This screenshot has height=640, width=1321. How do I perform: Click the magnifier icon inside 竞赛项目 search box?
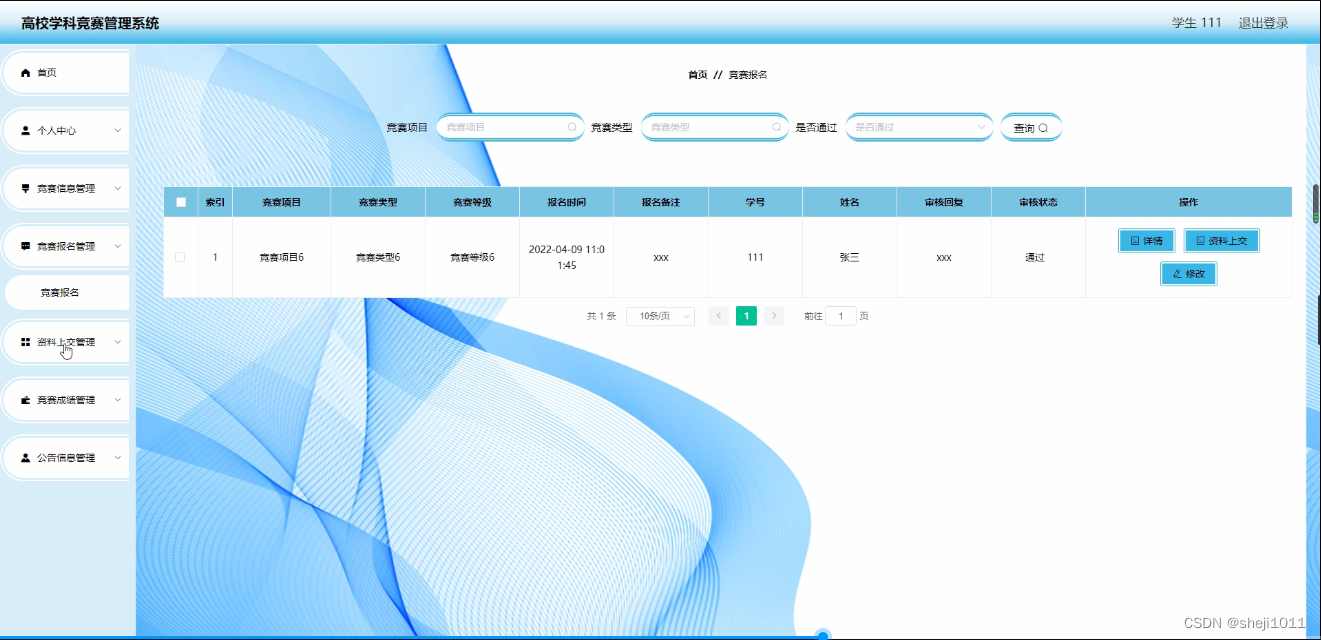(572, 127)
